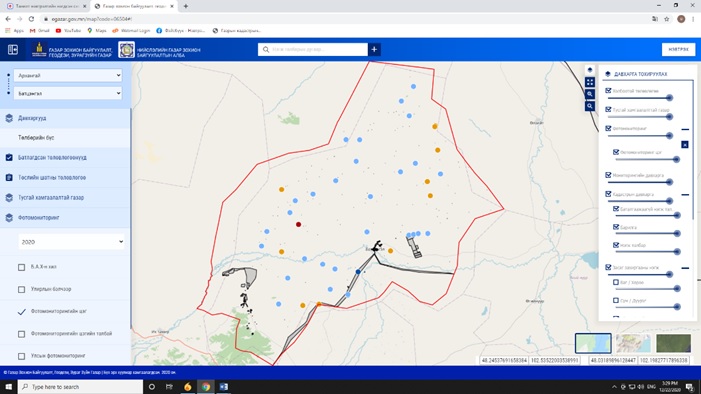Uncheck the Мониторингийн давхарга layer checkbox
701x394 pixels.
coord(608,175)
